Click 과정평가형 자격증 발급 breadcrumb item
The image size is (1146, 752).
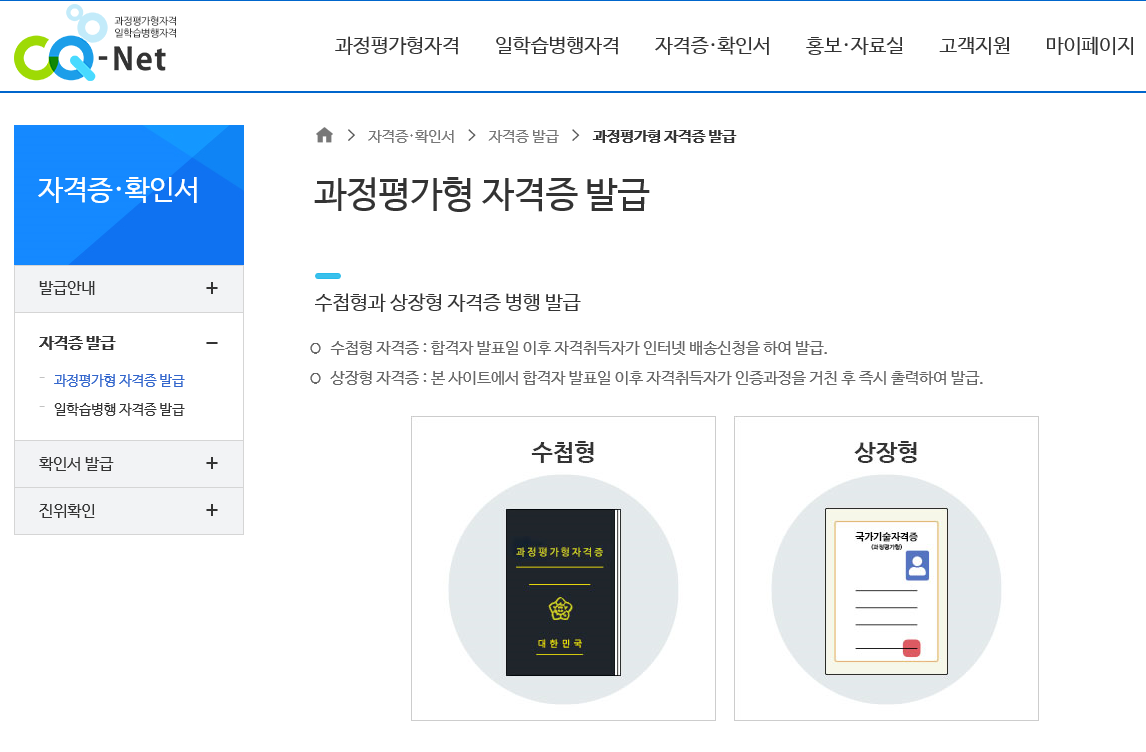664,136
